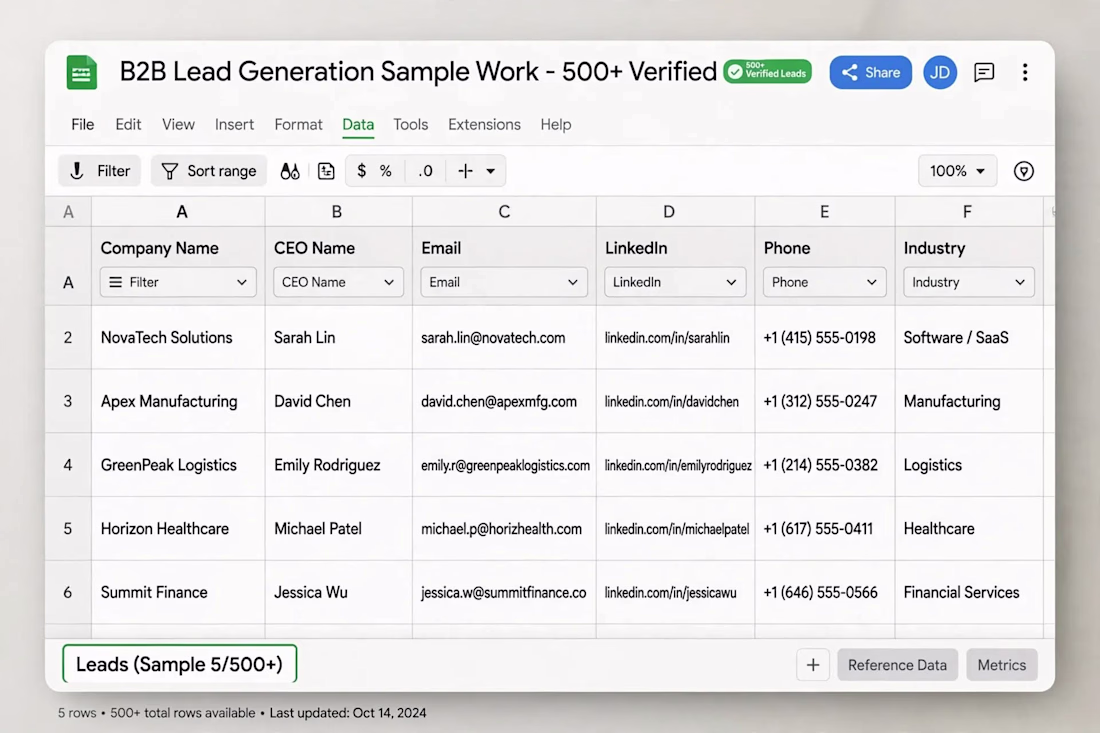This screenshot has height=733, width=1100.
Task: Apply dollar currency format
Action: point(361,171)
